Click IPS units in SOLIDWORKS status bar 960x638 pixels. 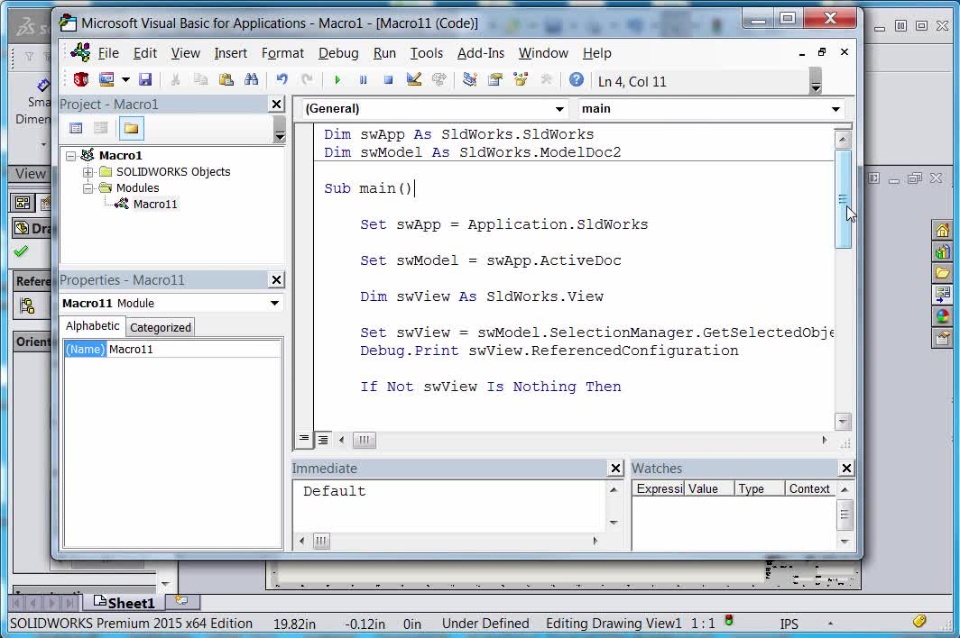(x=789, y=624)
